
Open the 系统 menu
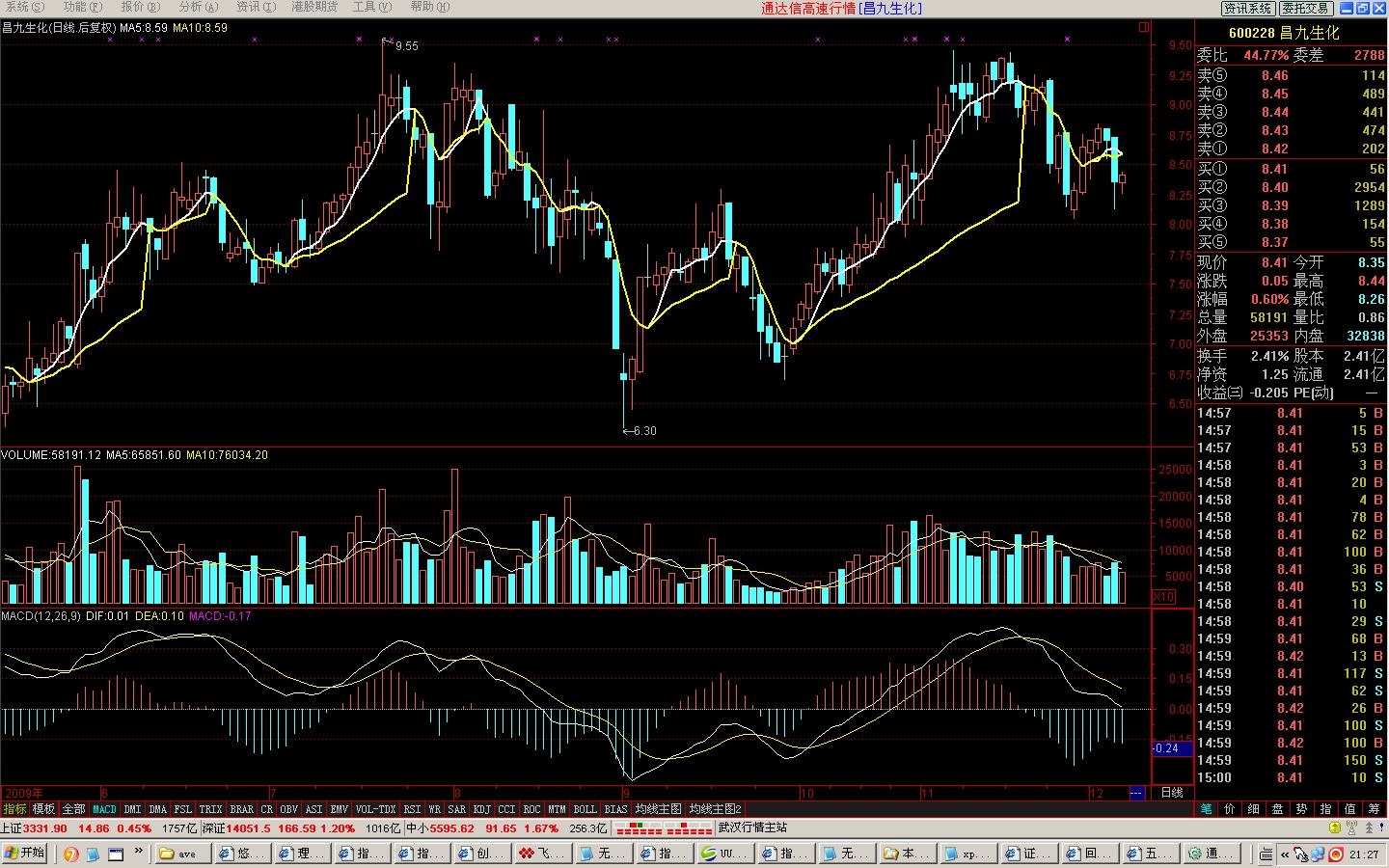click(x=25, y=8)
